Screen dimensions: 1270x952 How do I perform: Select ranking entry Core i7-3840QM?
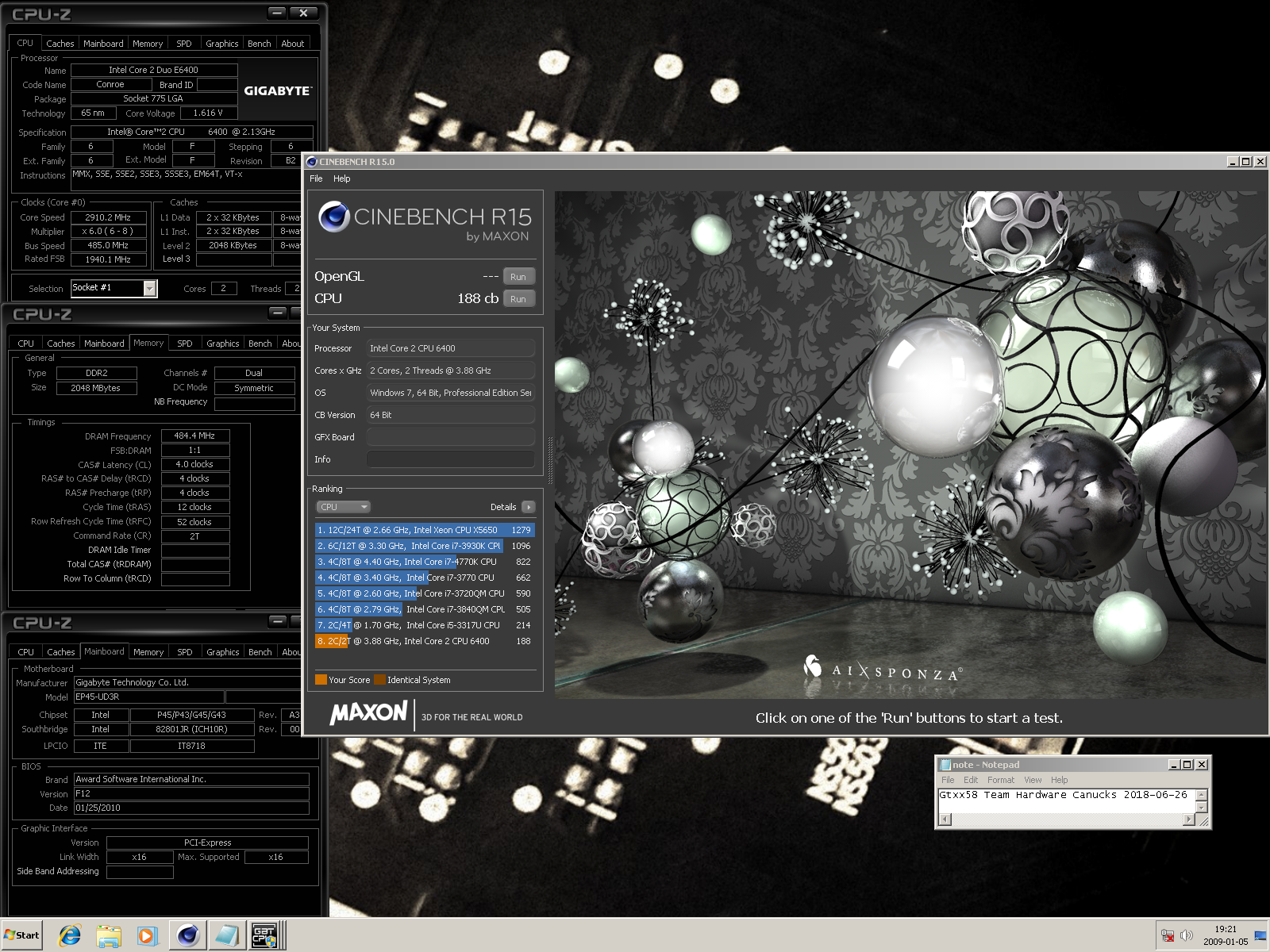point(425,609)
